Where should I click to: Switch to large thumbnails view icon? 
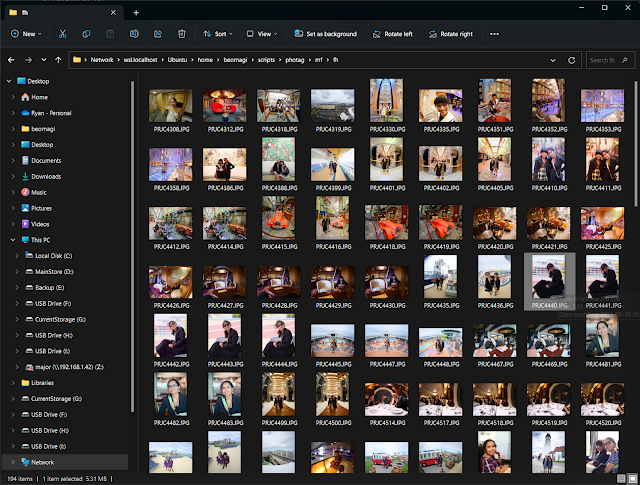coord(632,479)
